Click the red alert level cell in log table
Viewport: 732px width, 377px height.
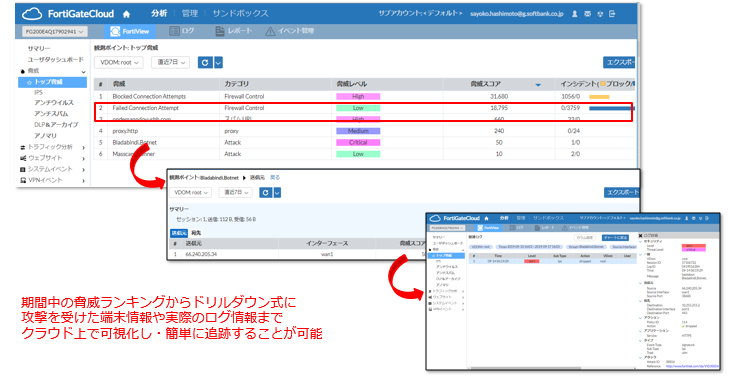click(x=531, y=261)
